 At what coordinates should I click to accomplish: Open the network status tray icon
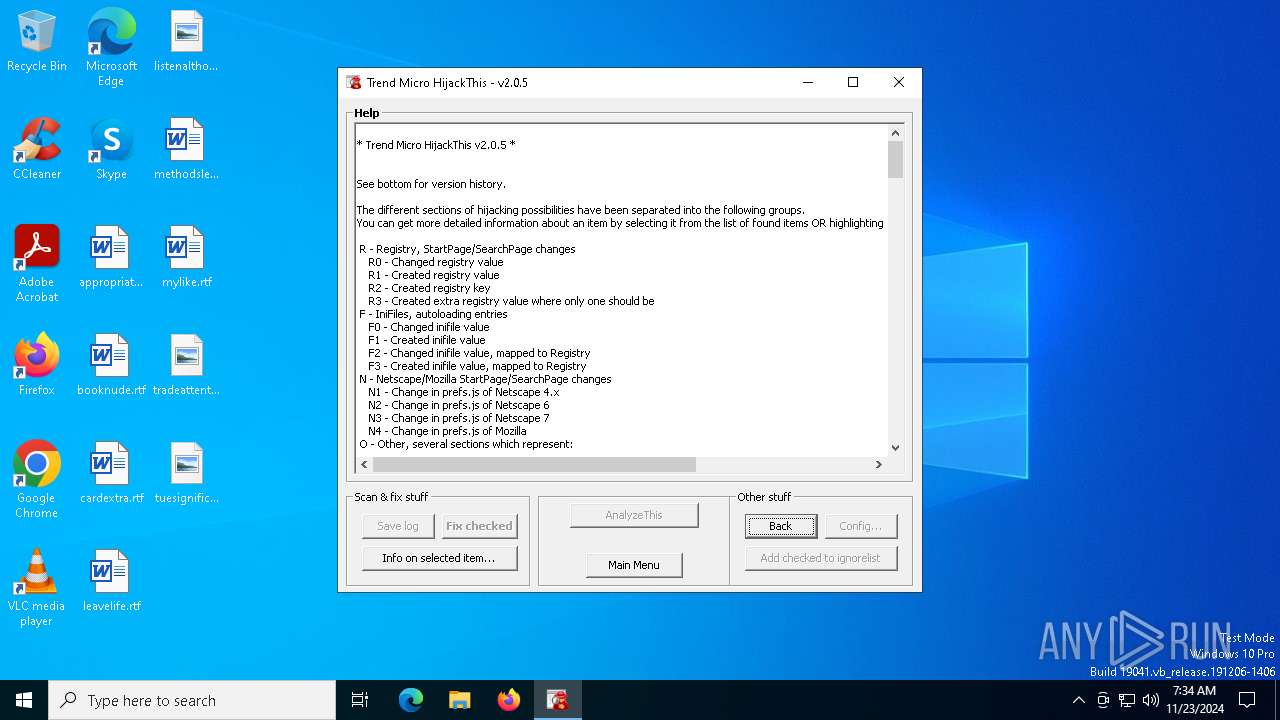click(x=1127, y=700)
